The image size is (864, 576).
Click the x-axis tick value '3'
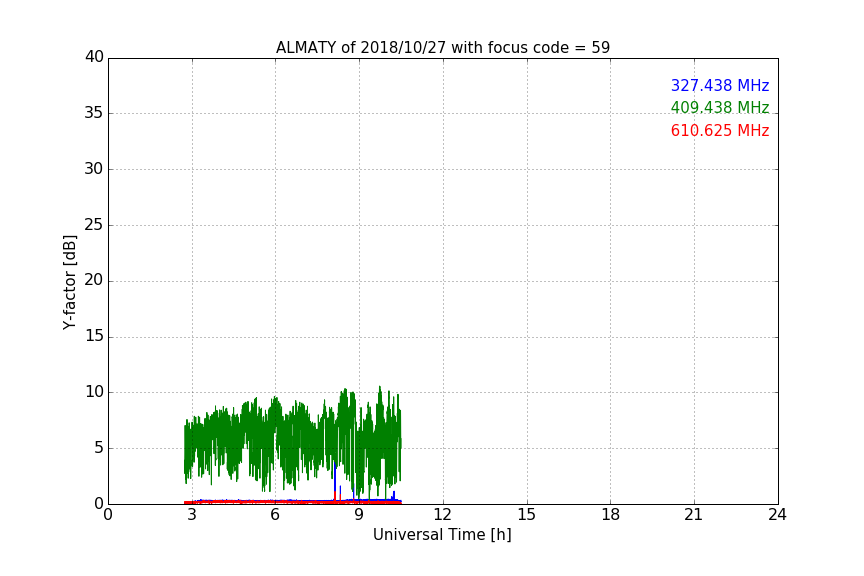point(192,515)
